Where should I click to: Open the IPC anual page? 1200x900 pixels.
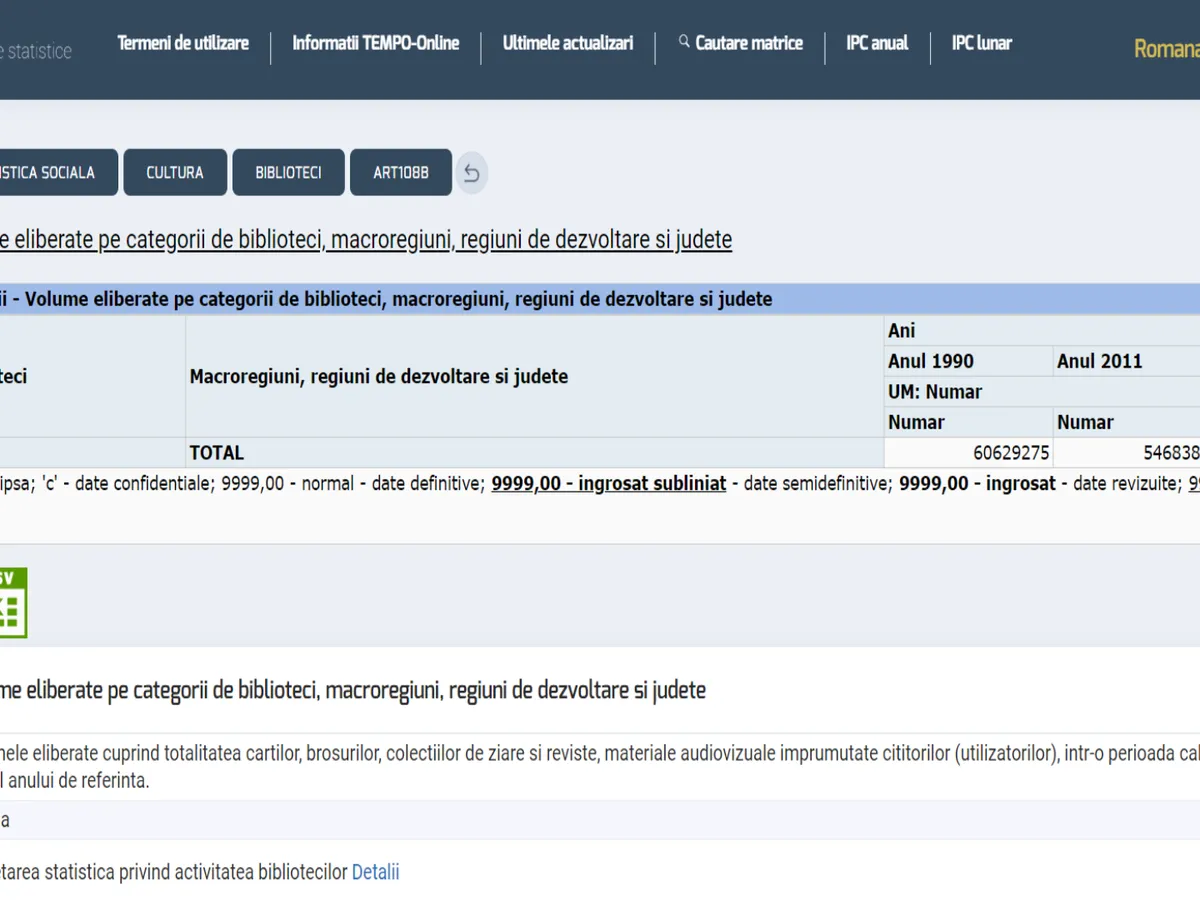877,43
